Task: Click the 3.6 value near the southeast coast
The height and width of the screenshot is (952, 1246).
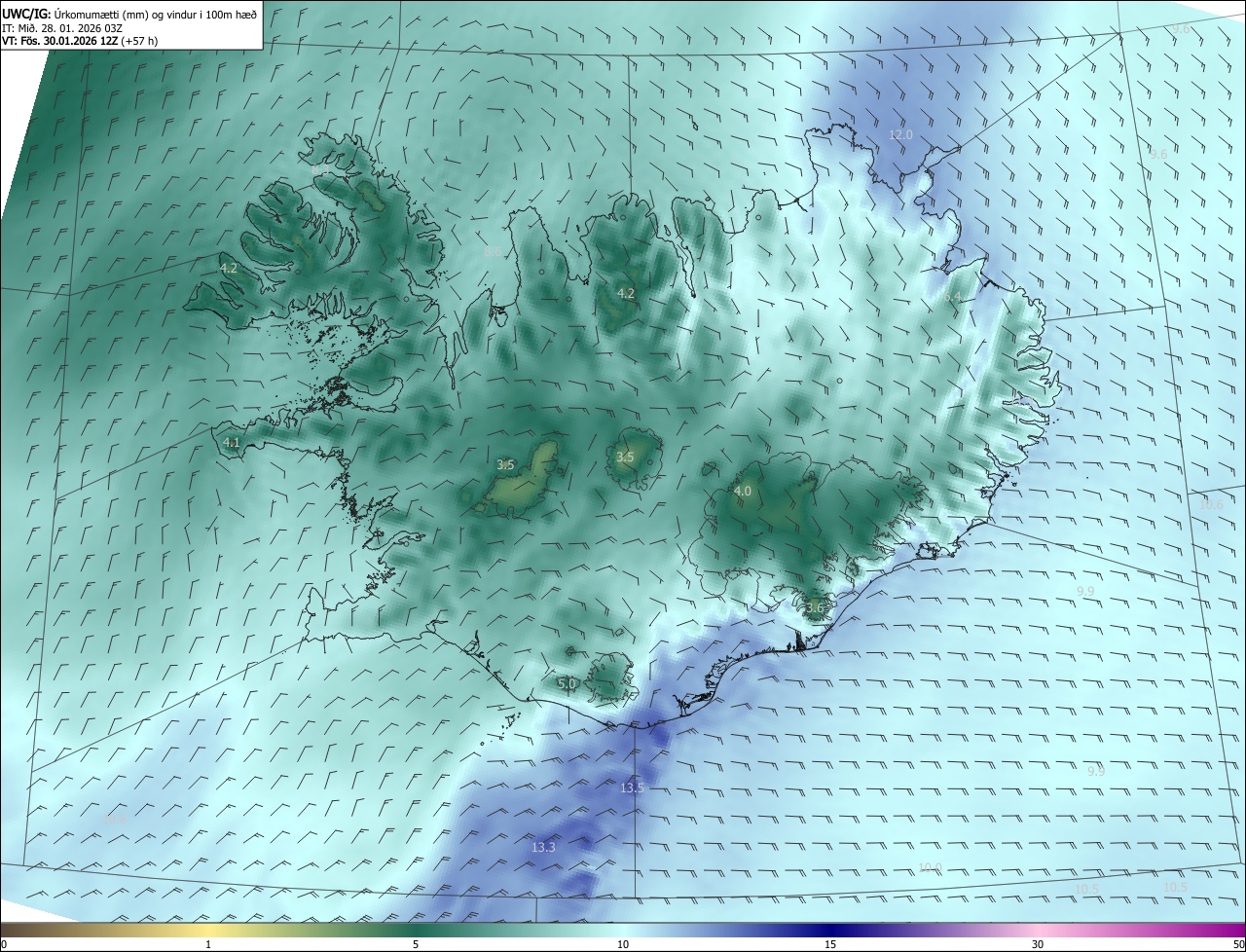Action: (815, 607)
